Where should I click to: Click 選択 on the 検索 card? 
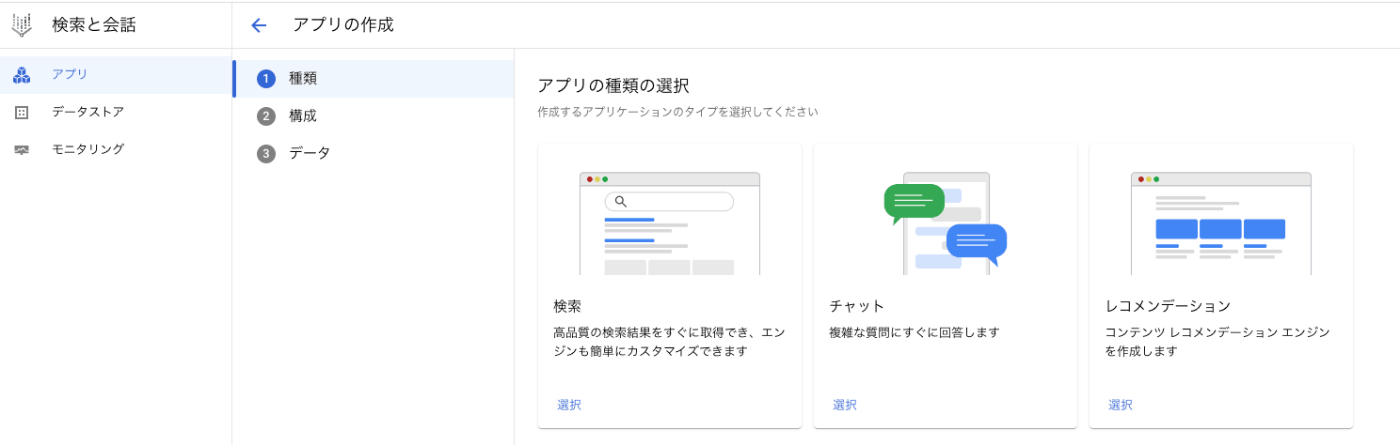(569, 405)
